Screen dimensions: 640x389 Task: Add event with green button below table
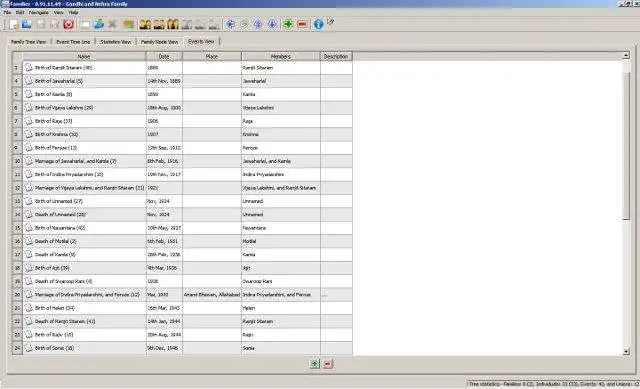[x=314, y=364]
